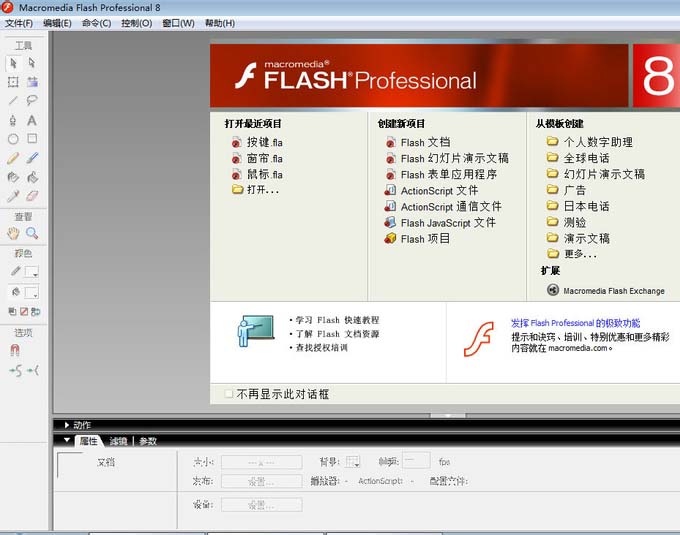Pick the Pen tool

pos(13,120)
